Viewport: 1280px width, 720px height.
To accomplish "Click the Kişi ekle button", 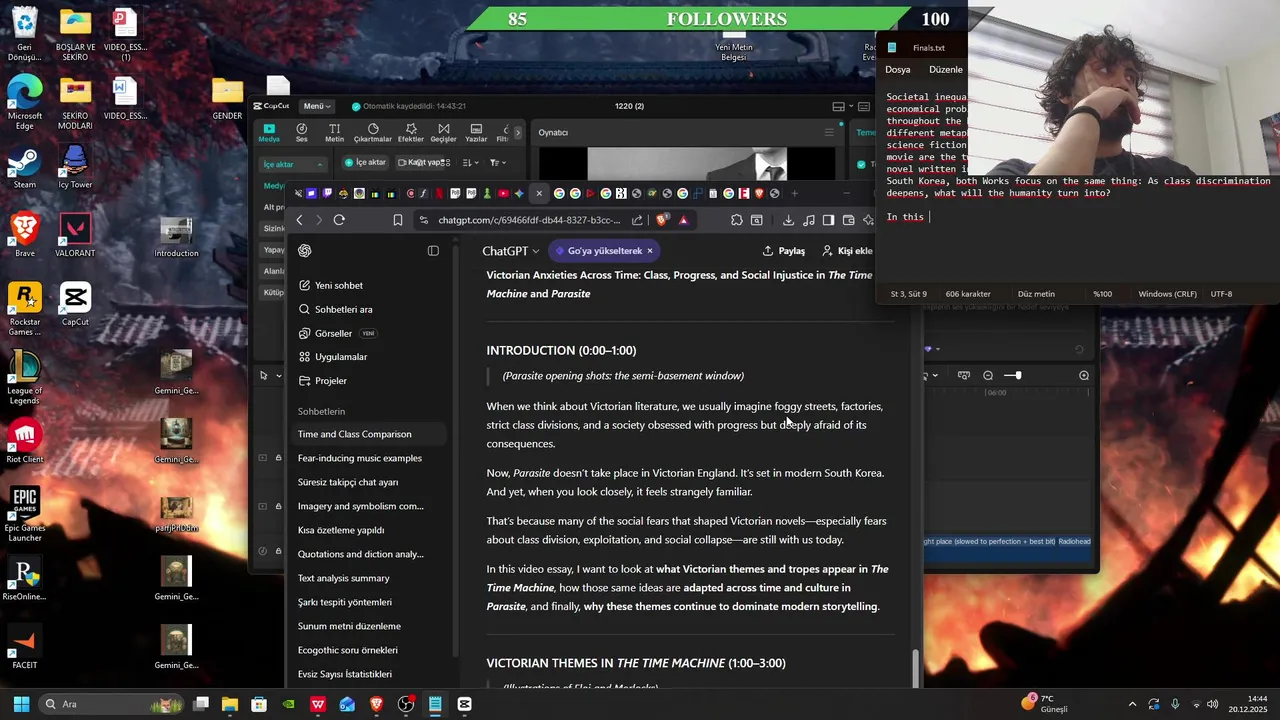I will (x=848, y=251).
